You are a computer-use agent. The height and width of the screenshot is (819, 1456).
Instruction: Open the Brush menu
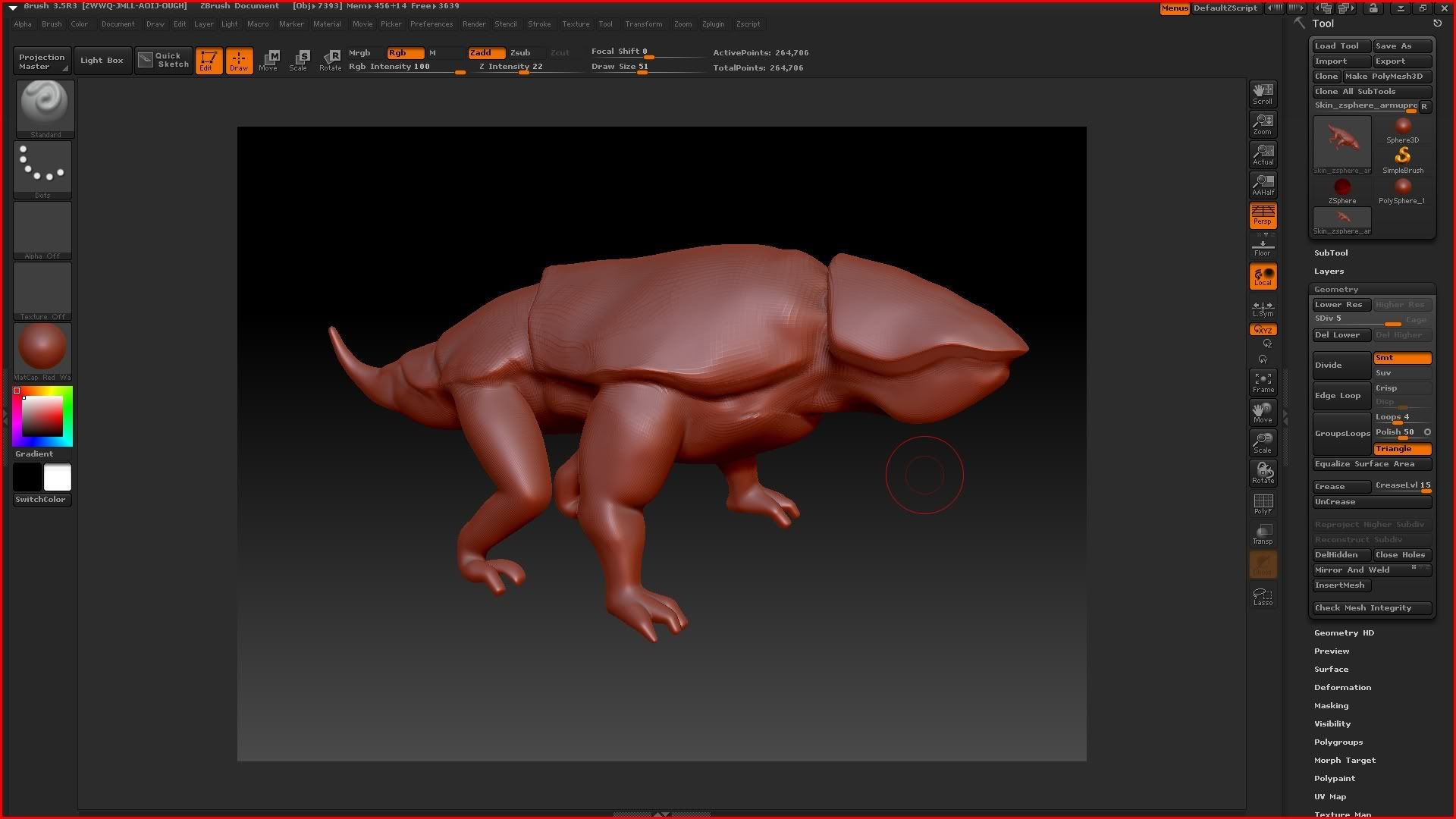click(x=52, y=24)
